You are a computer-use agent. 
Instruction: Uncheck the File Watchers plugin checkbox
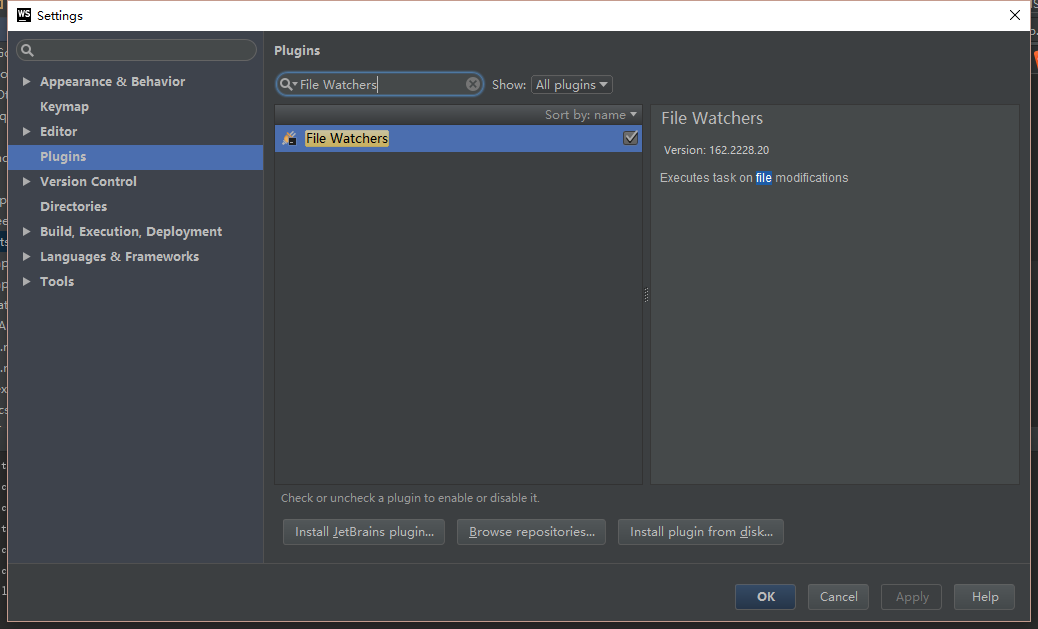630,138
